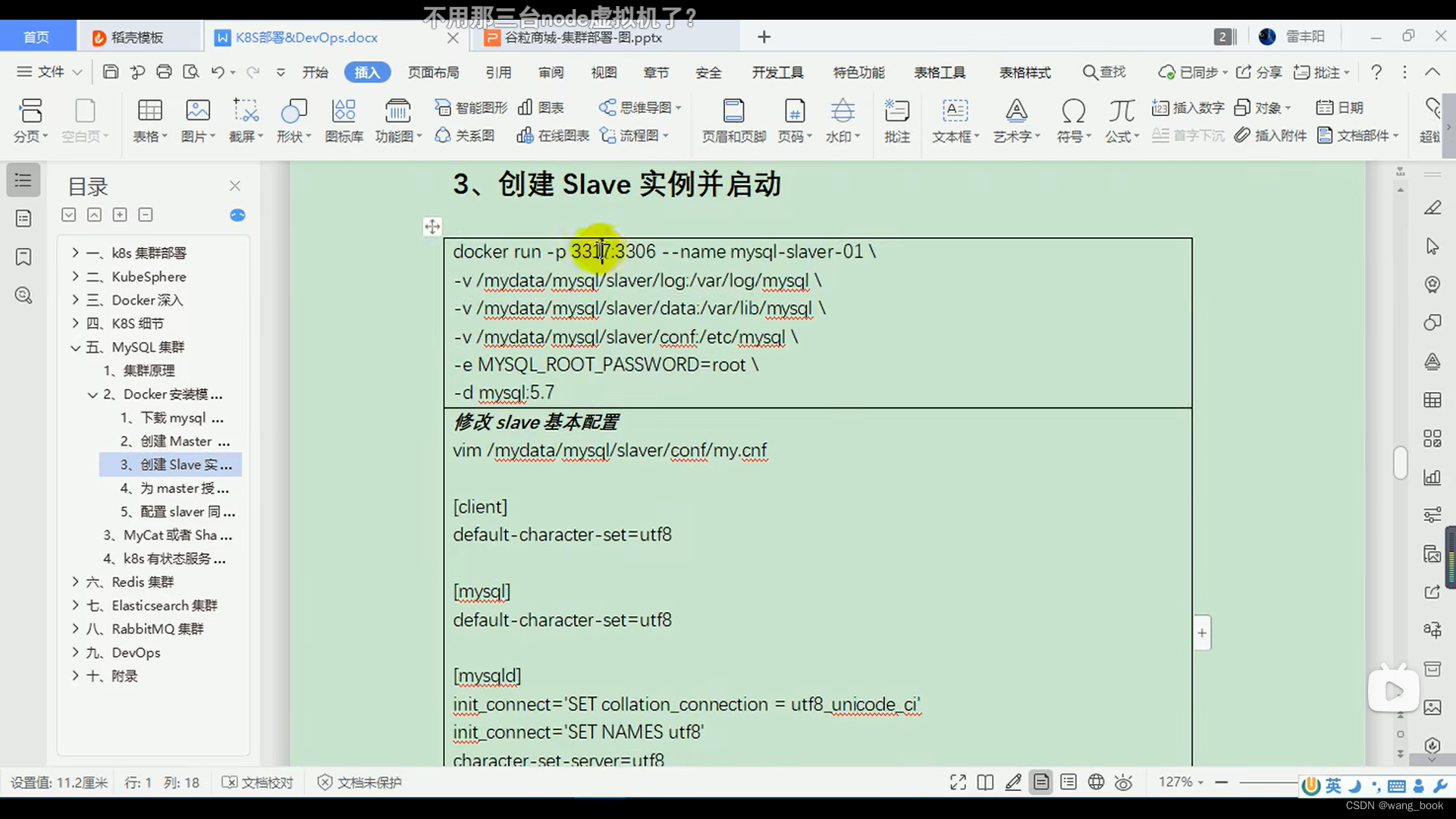Toggle full screen view in status bar

958,782
